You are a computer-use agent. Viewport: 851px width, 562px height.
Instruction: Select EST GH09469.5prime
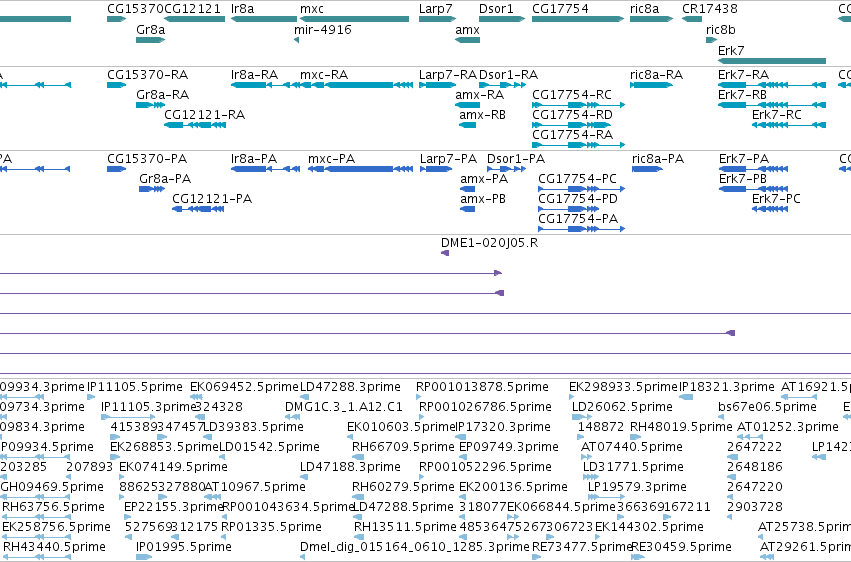point(52,487)
